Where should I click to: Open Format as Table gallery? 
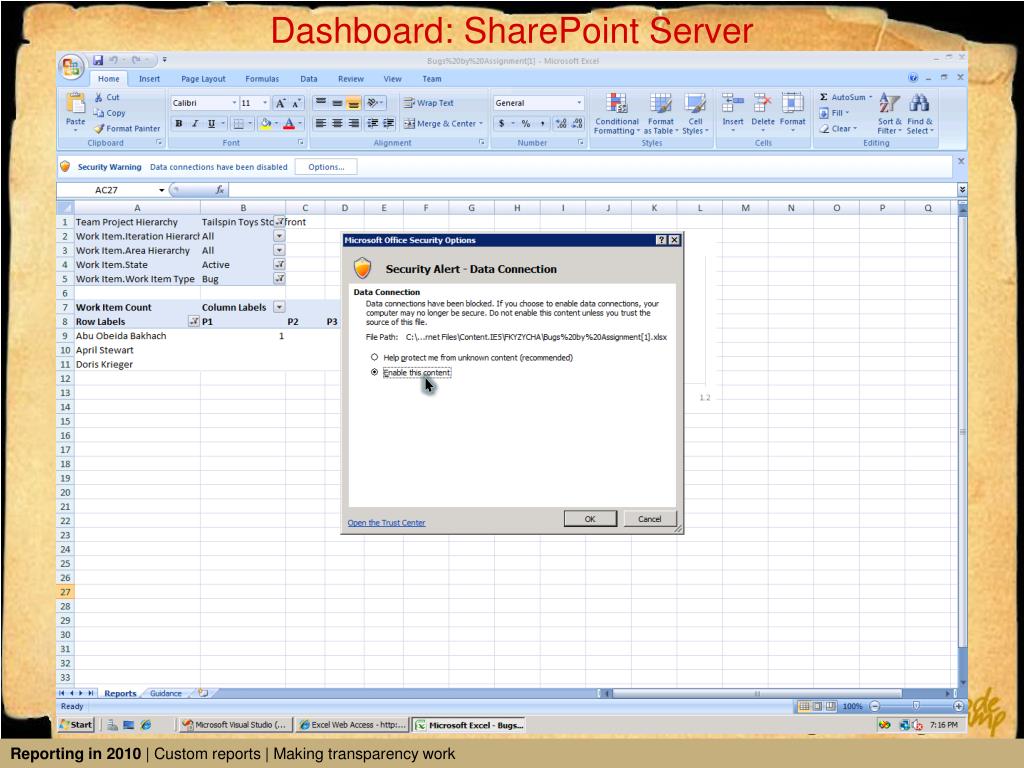661,113
